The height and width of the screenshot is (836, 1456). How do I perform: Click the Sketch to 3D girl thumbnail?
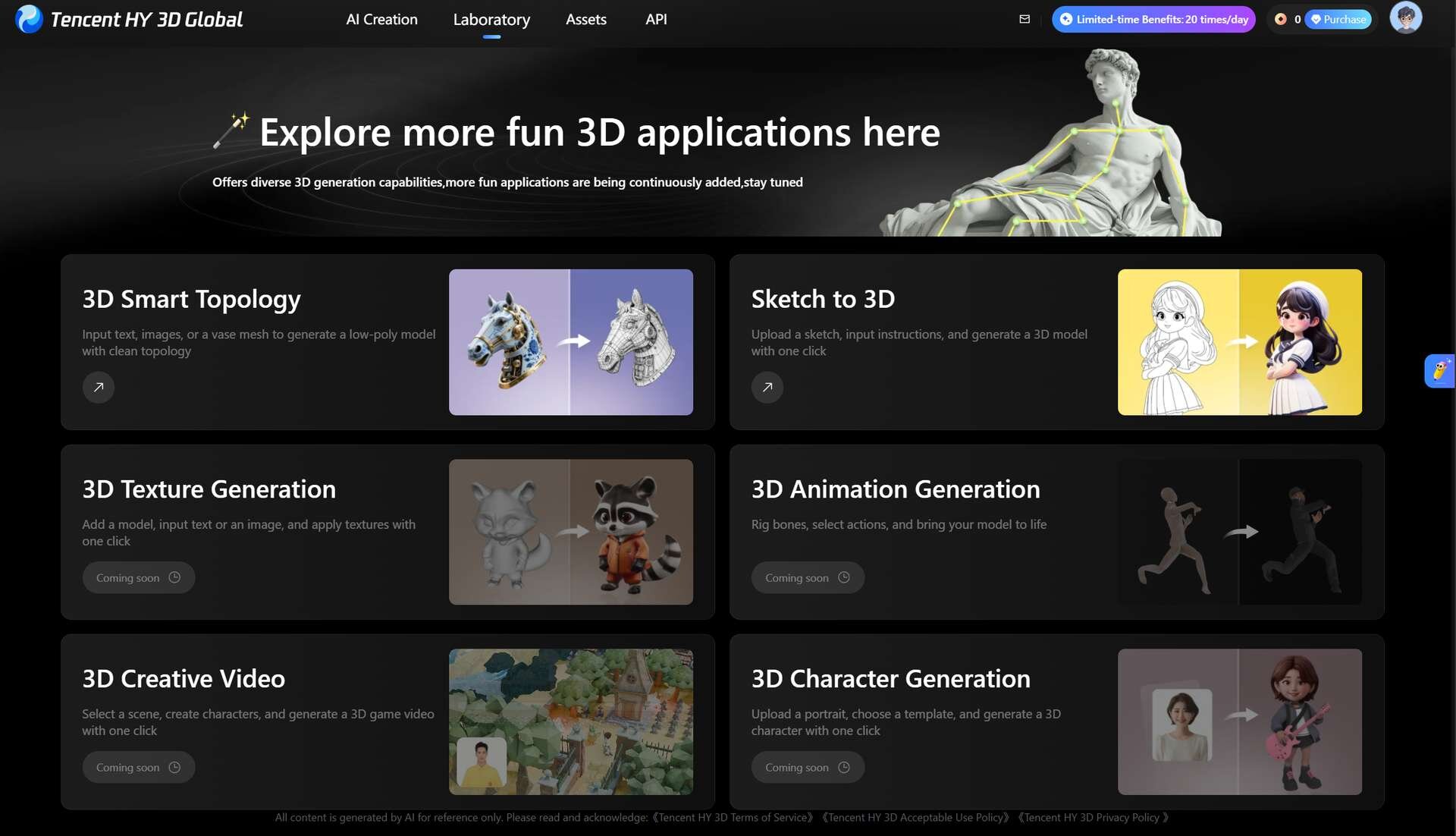pyautogui.click(x=1239, y=342)
